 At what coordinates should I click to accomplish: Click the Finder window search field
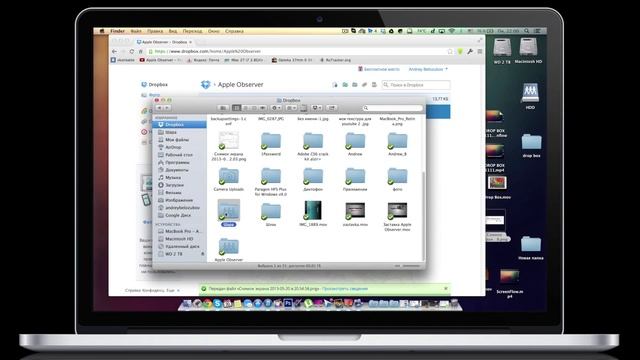point(393,108)
